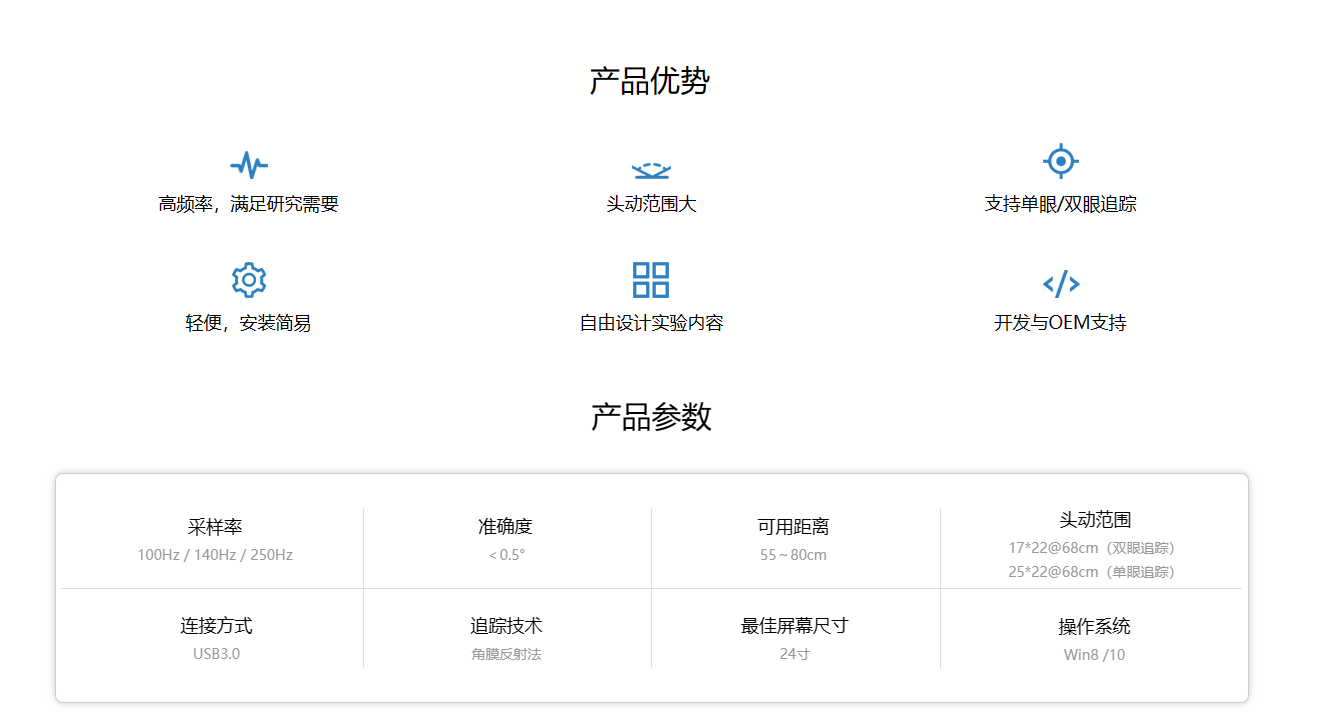Click the crosshair target eye-tracking icon
The image size is (1336, 728).
point(1060,161)
